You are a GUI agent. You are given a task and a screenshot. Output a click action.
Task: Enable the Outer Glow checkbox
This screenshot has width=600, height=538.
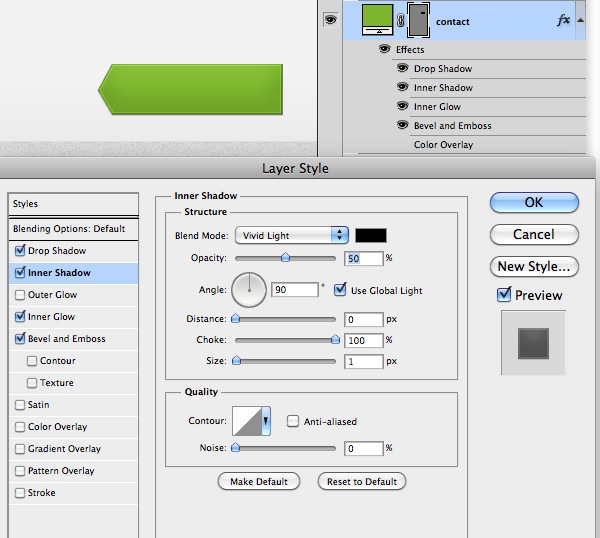click(20, 295)
